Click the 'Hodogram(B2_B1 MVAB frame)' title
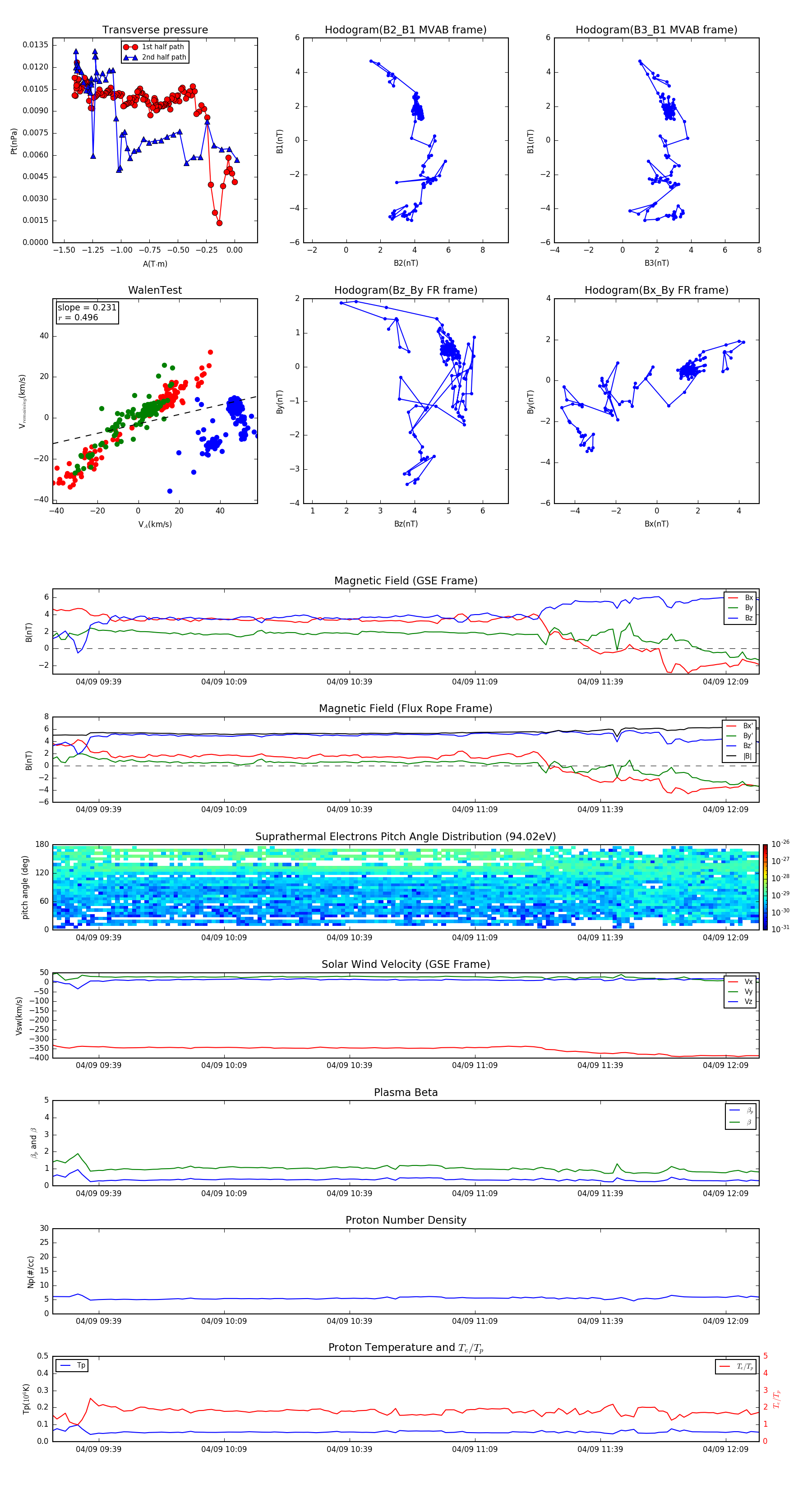The image size is (812, 1489). pos(406,30)
